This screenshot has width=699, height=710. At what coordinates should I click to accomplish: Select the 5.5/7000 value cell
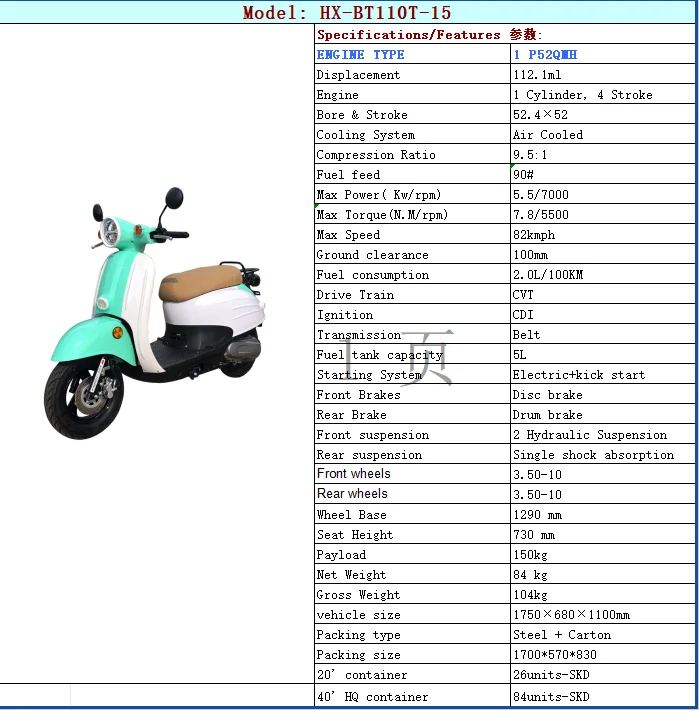tap(603, 195)
